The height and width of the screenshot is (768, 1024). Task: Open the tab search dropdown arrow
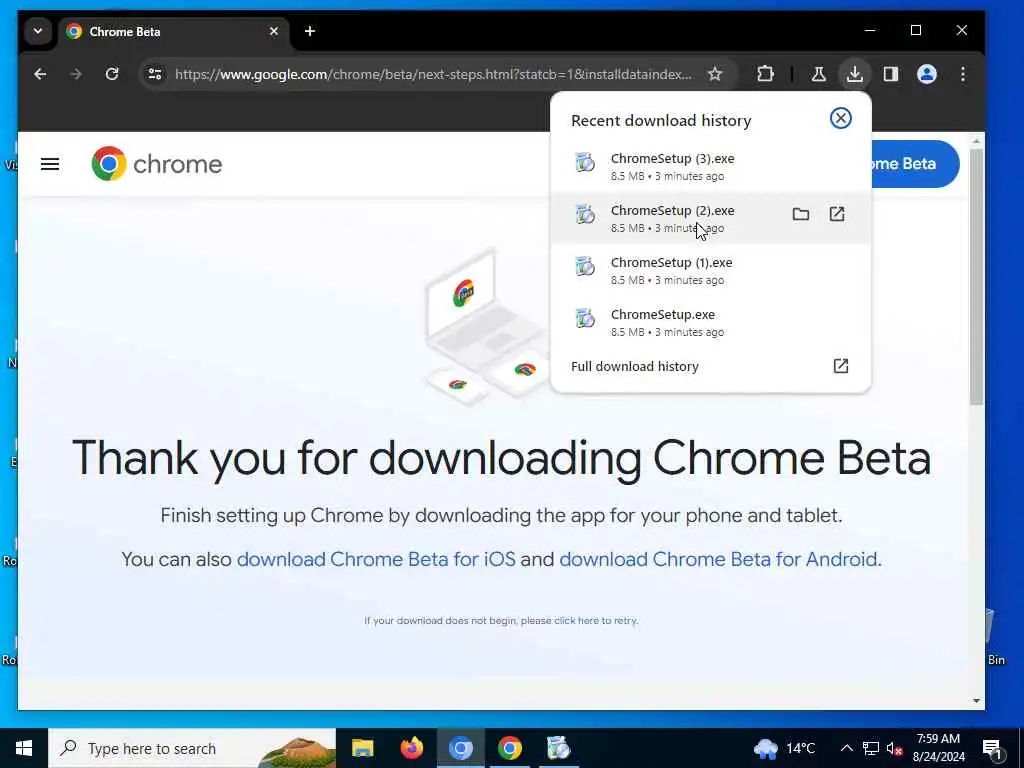click(x=38, y=31)
